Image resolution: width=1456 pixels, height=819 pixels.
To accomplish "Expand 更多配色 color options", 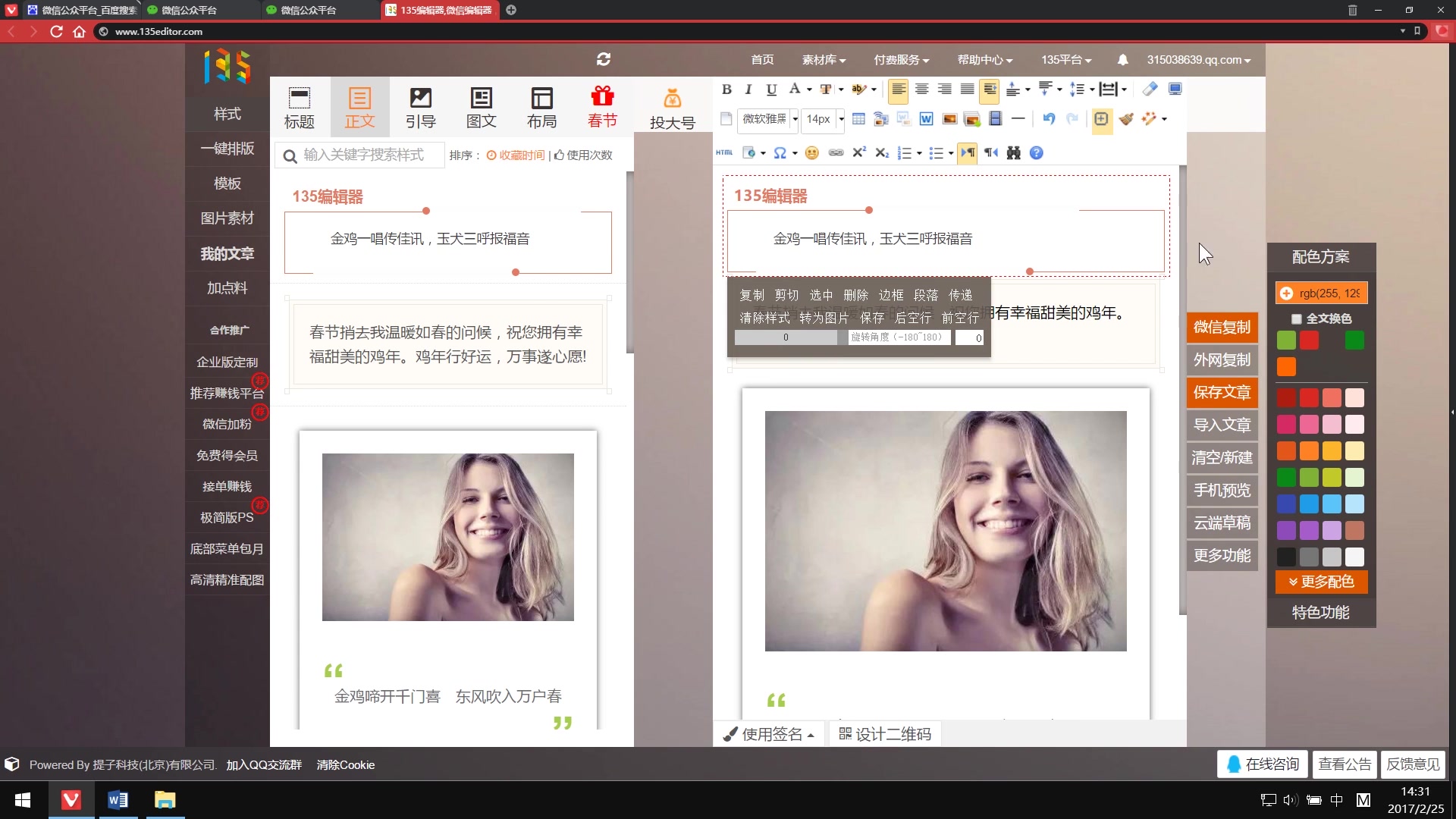I will (1321, 582).
